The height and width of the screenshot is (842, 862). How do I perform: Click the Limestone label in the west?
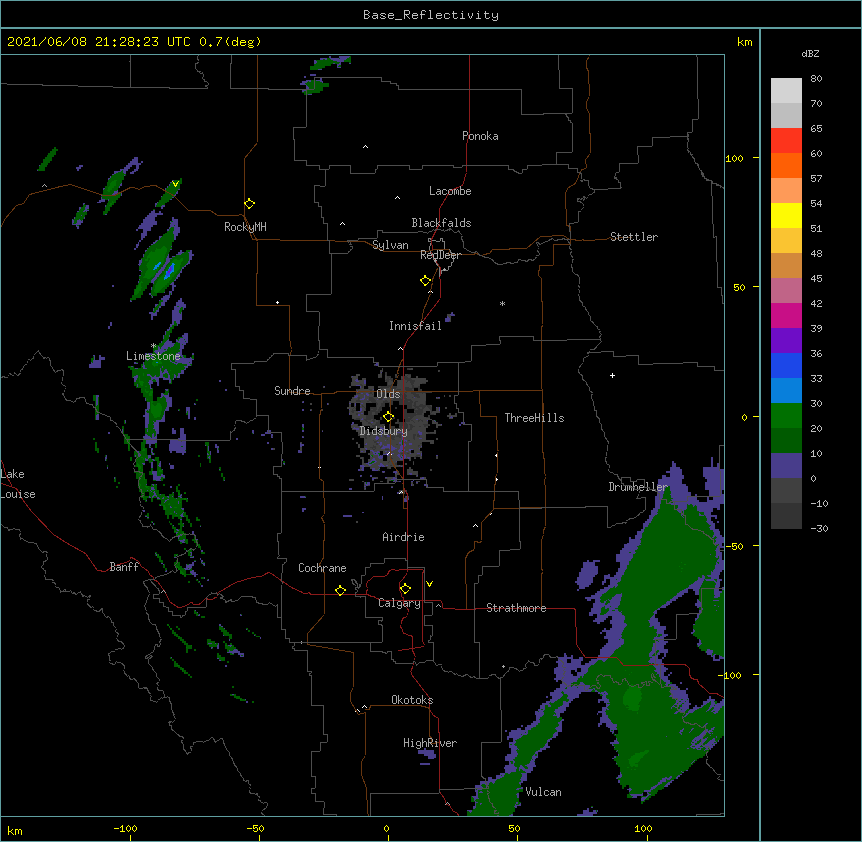pyautogui.click(x=153, y=356)
